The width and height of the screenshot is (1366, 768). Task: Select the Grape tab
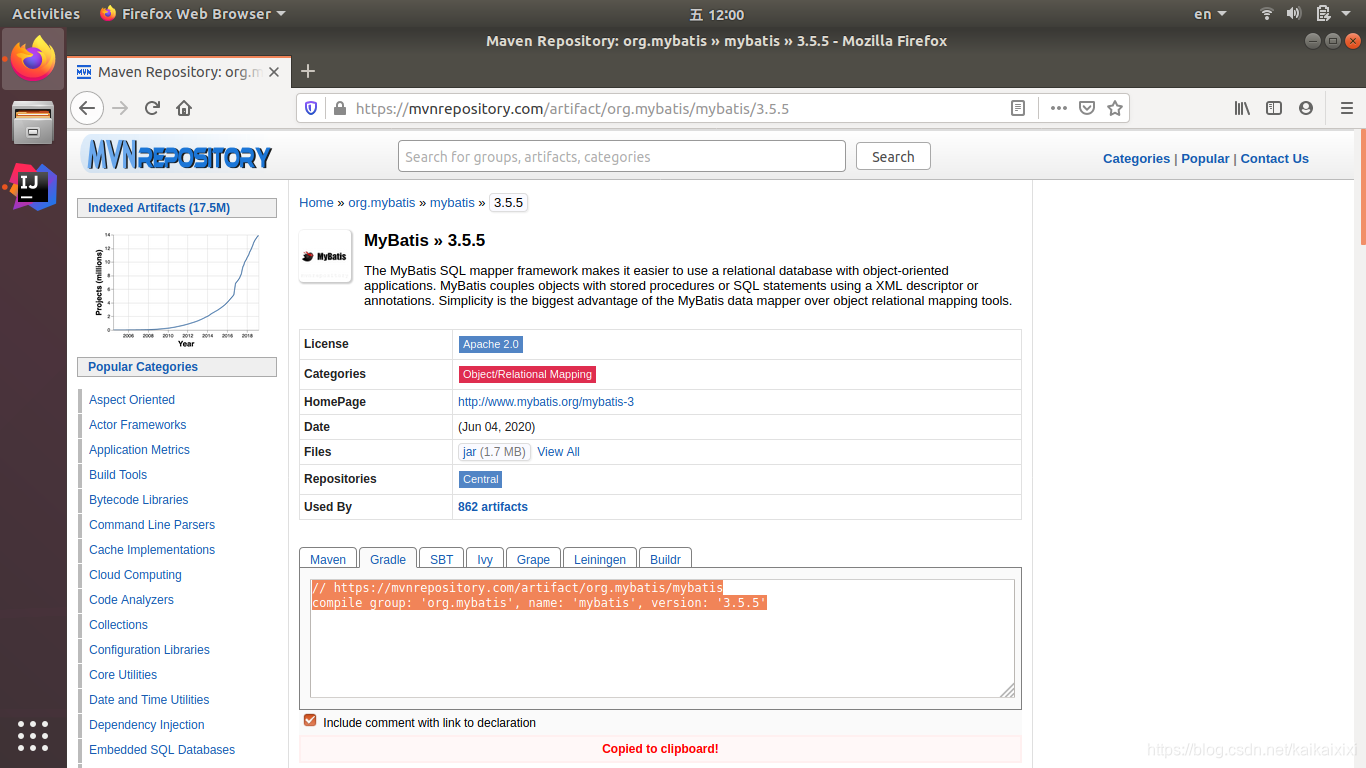coord(533,559)
